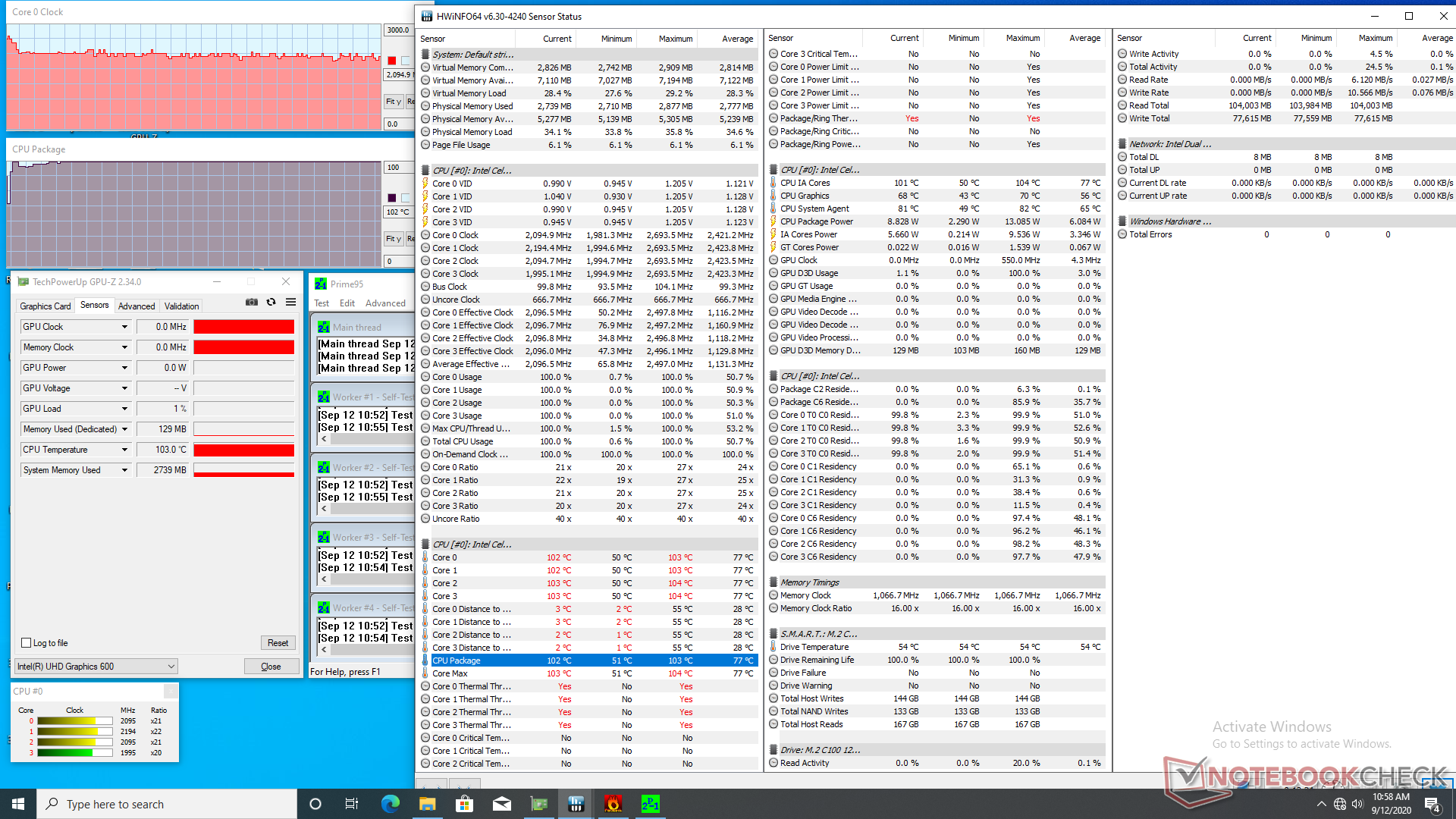Expand the CPU Temperature sensor dropdown
The width and height of the screenshot is (1456, 819).
124,450
